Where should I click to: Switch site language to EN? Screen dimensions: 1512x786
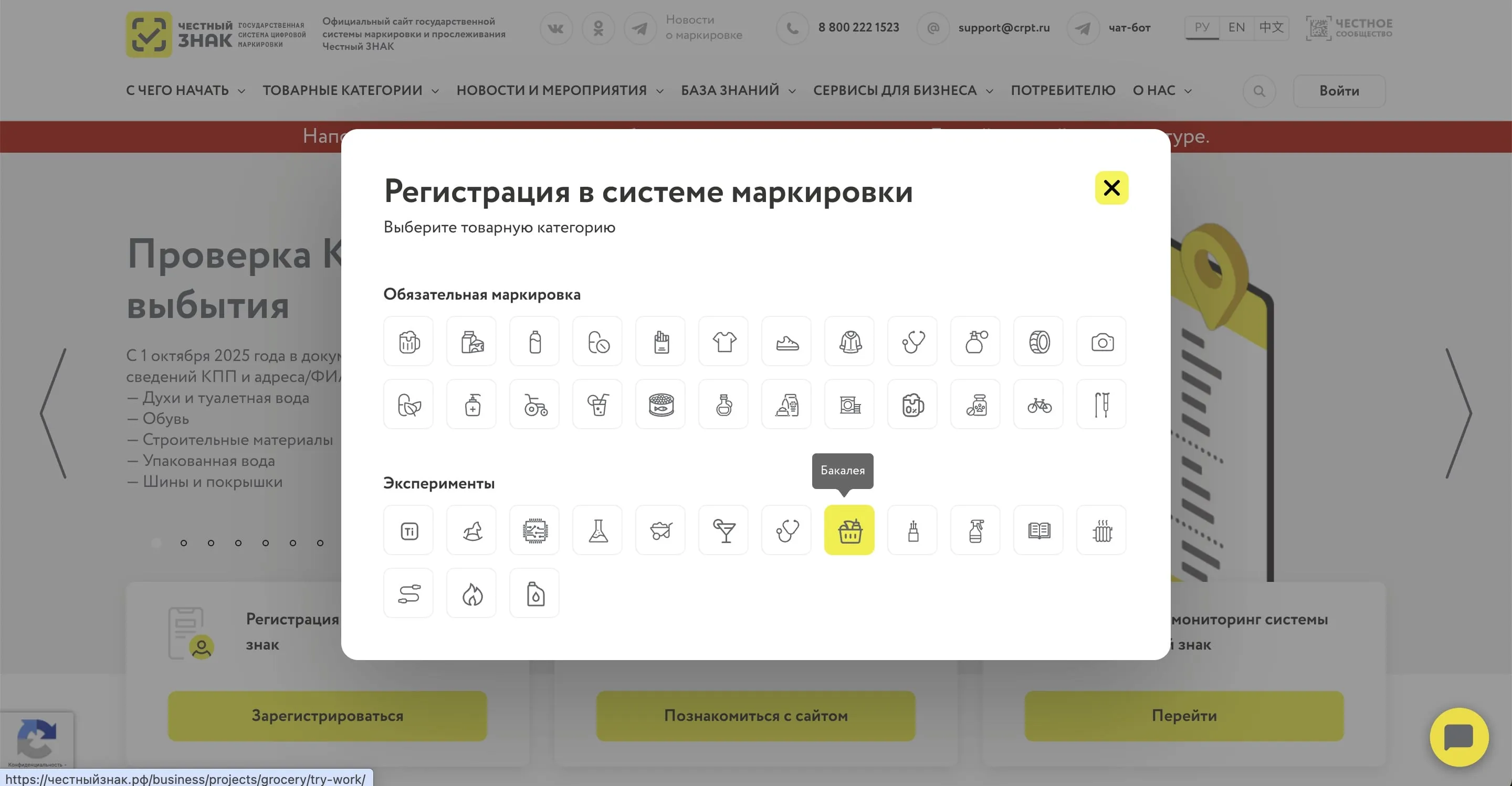click(1236, 28)
